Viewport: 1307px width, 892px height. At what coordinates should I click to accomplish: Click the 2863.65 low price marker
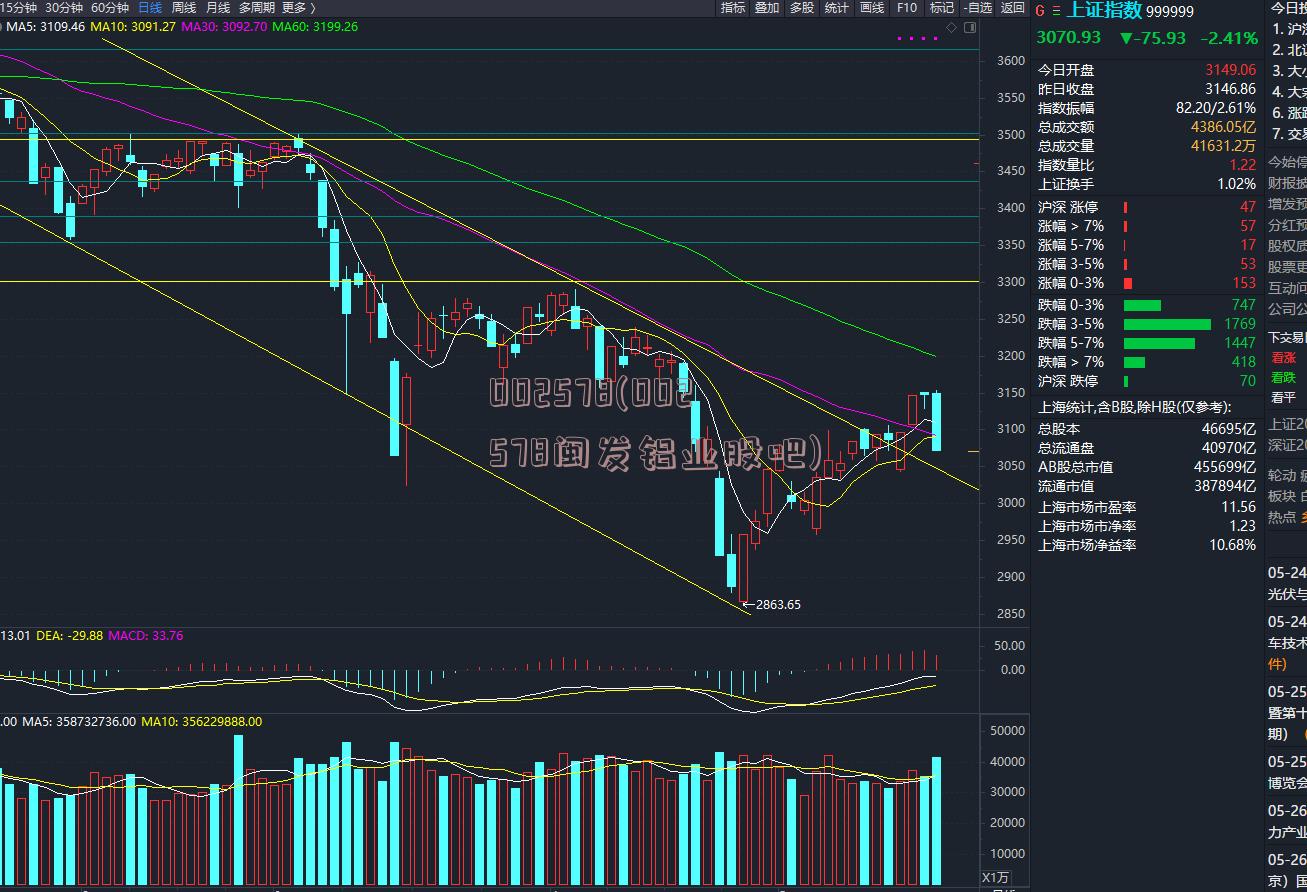777,604
